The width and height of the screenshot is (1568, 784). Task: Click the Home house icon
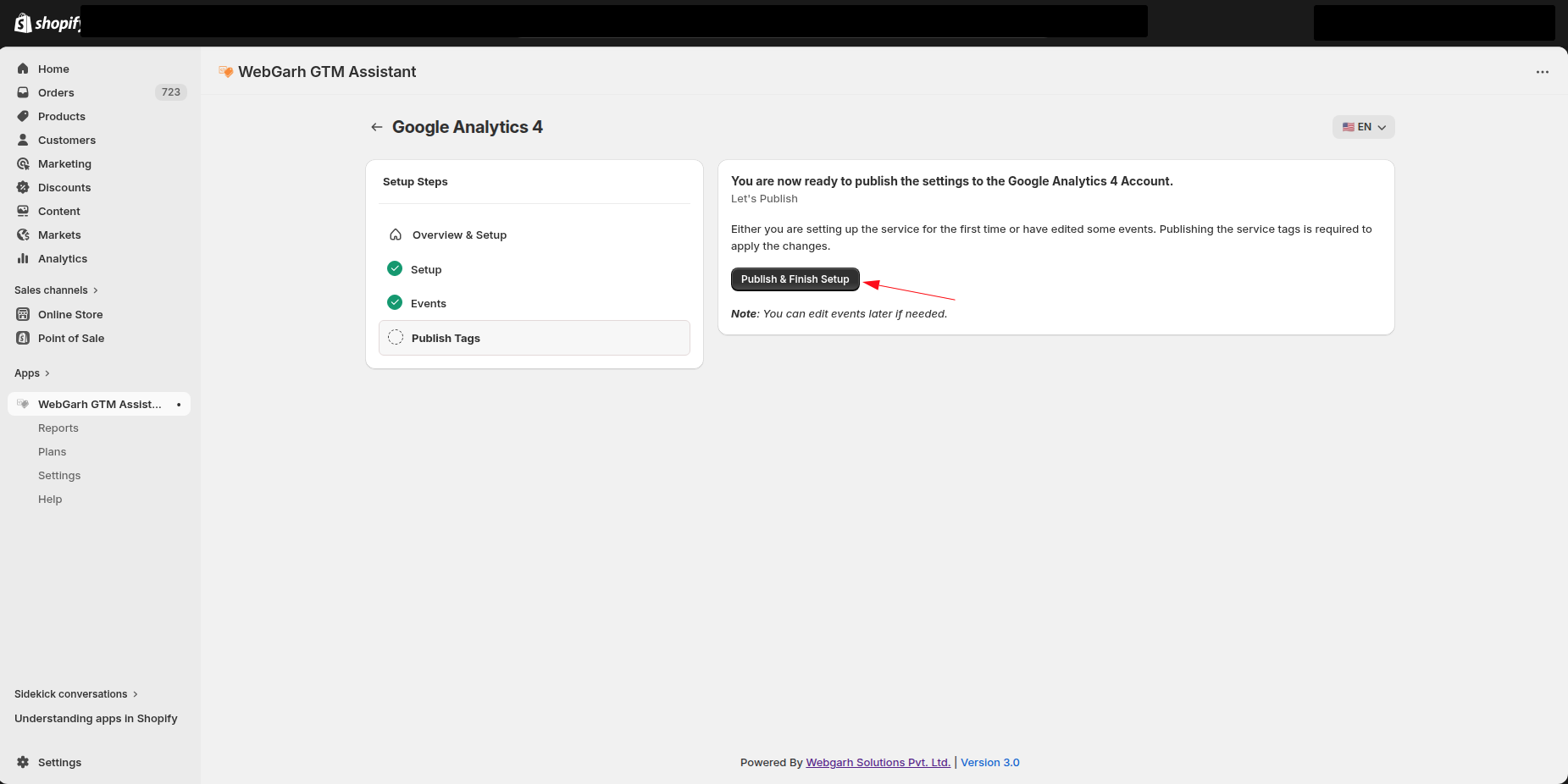tap(23, 69)
